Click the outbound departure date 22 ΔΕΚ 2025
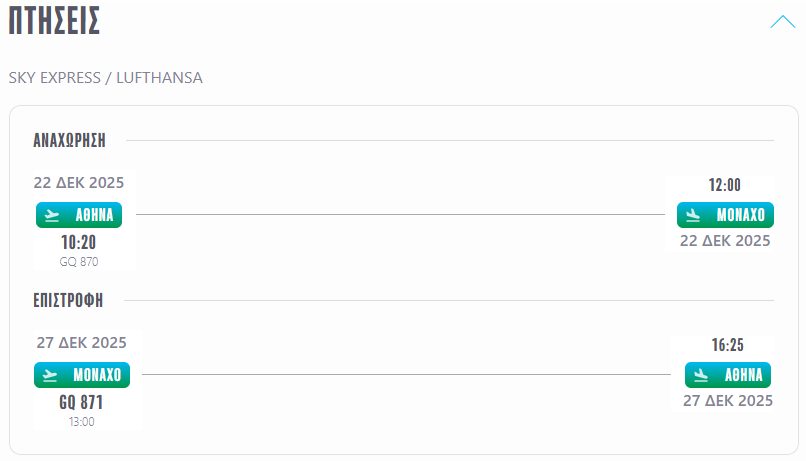 (x=79, y=183)
